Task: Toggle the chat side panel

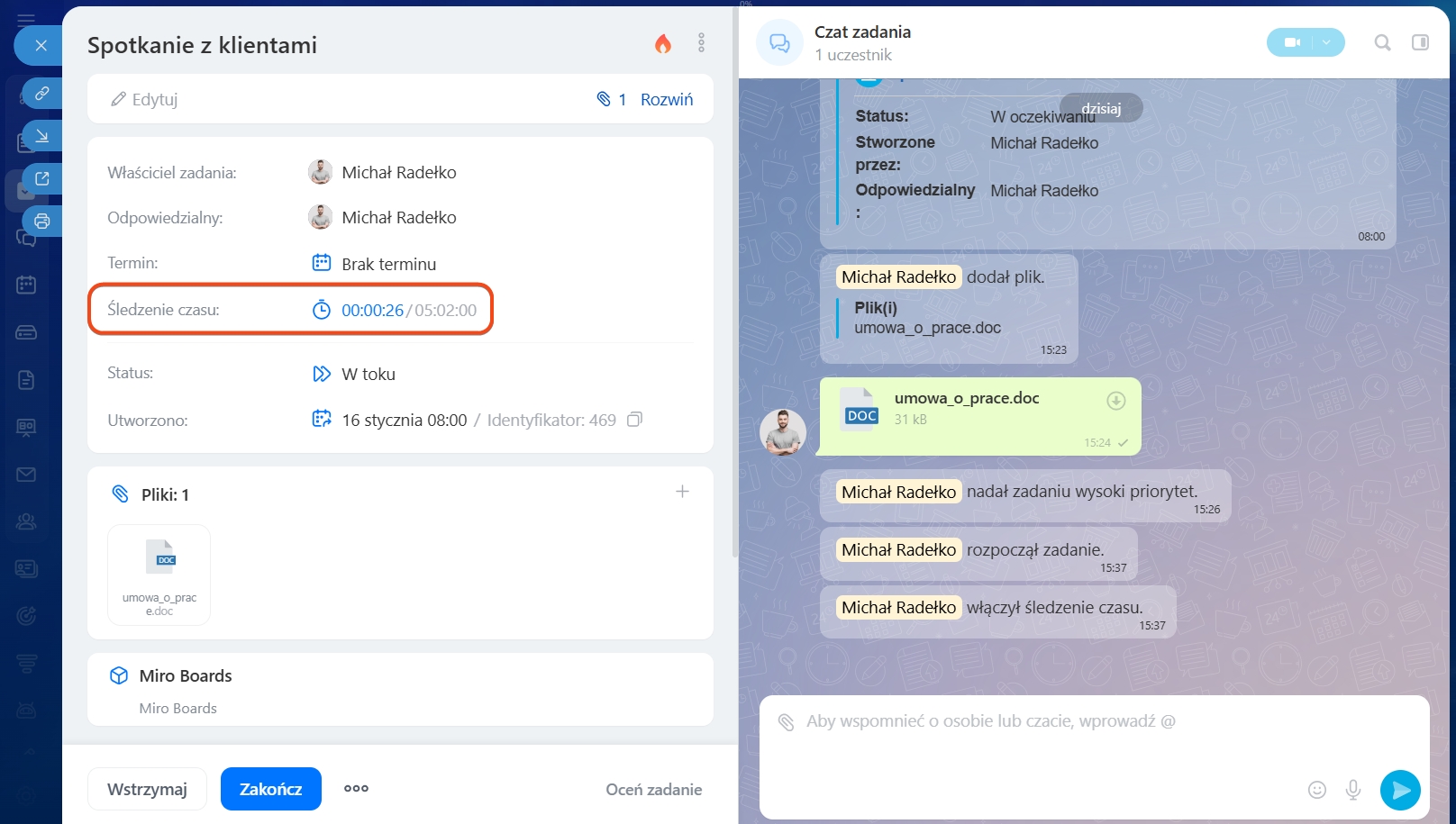Action: (1420, 42)
